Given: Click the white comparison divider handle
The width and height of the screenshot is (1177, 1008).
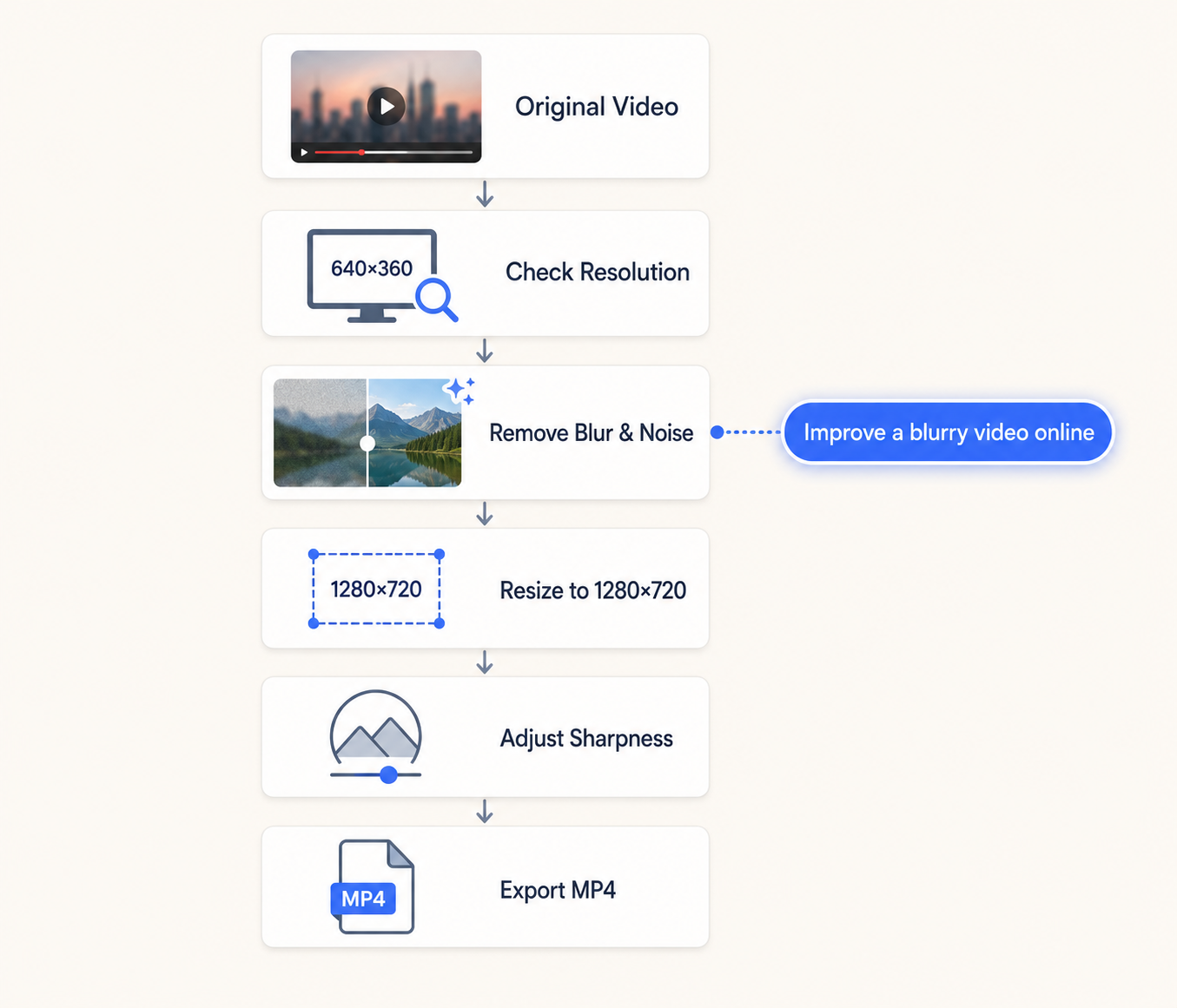Looking at the screenshot, I should (367, 444).
